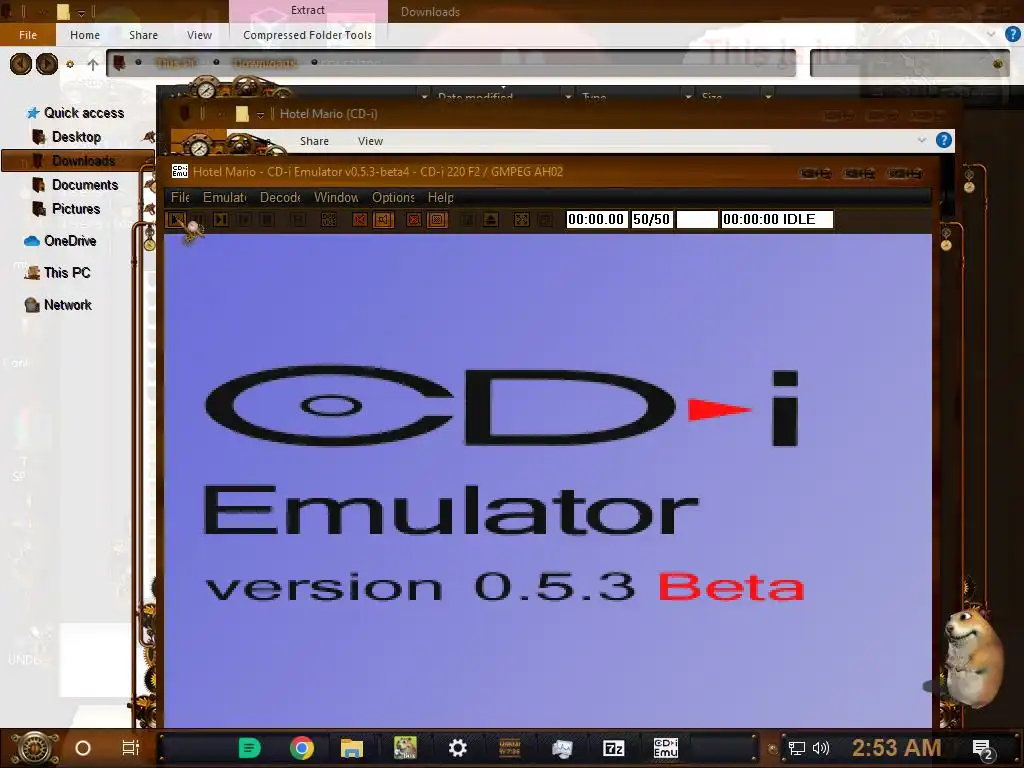Select This PC in navigation pane
Image resolution: width=1024 pixels, height=768 pixels.
click(57, 273)
